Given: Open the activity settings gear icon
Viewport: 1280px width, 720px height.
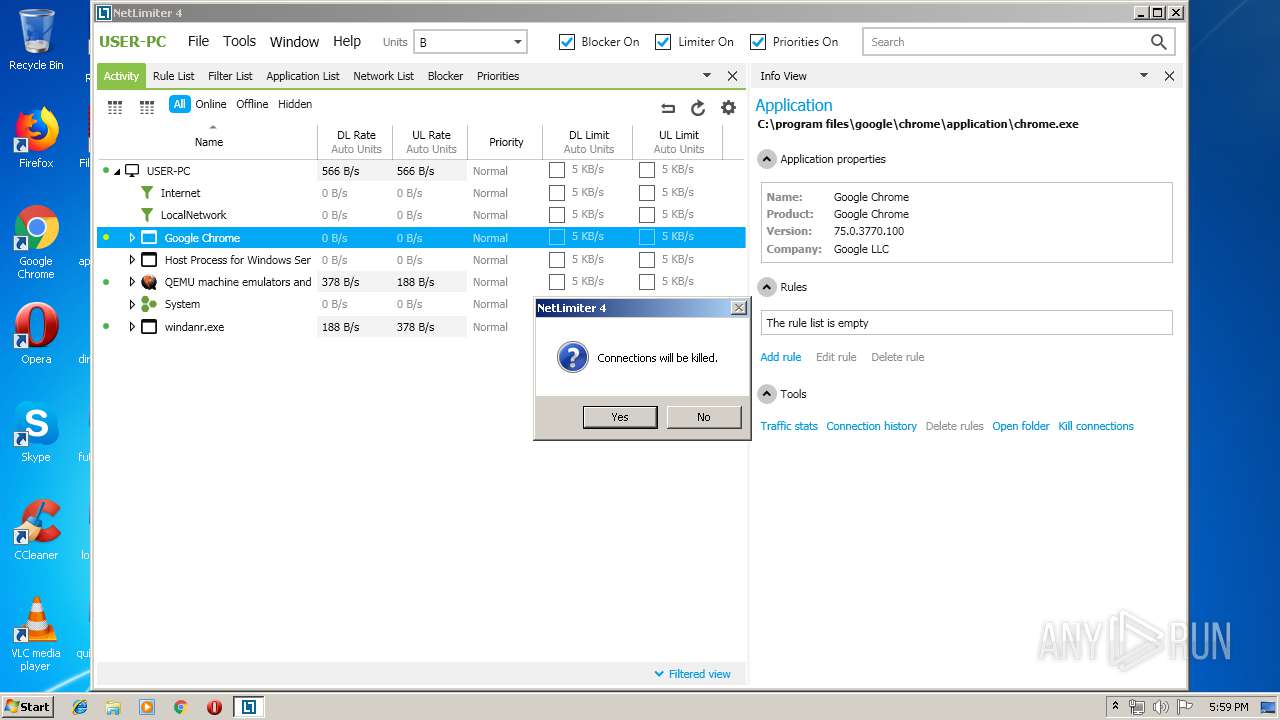Looking at the screenshot, I should click(x=728, y=108).
